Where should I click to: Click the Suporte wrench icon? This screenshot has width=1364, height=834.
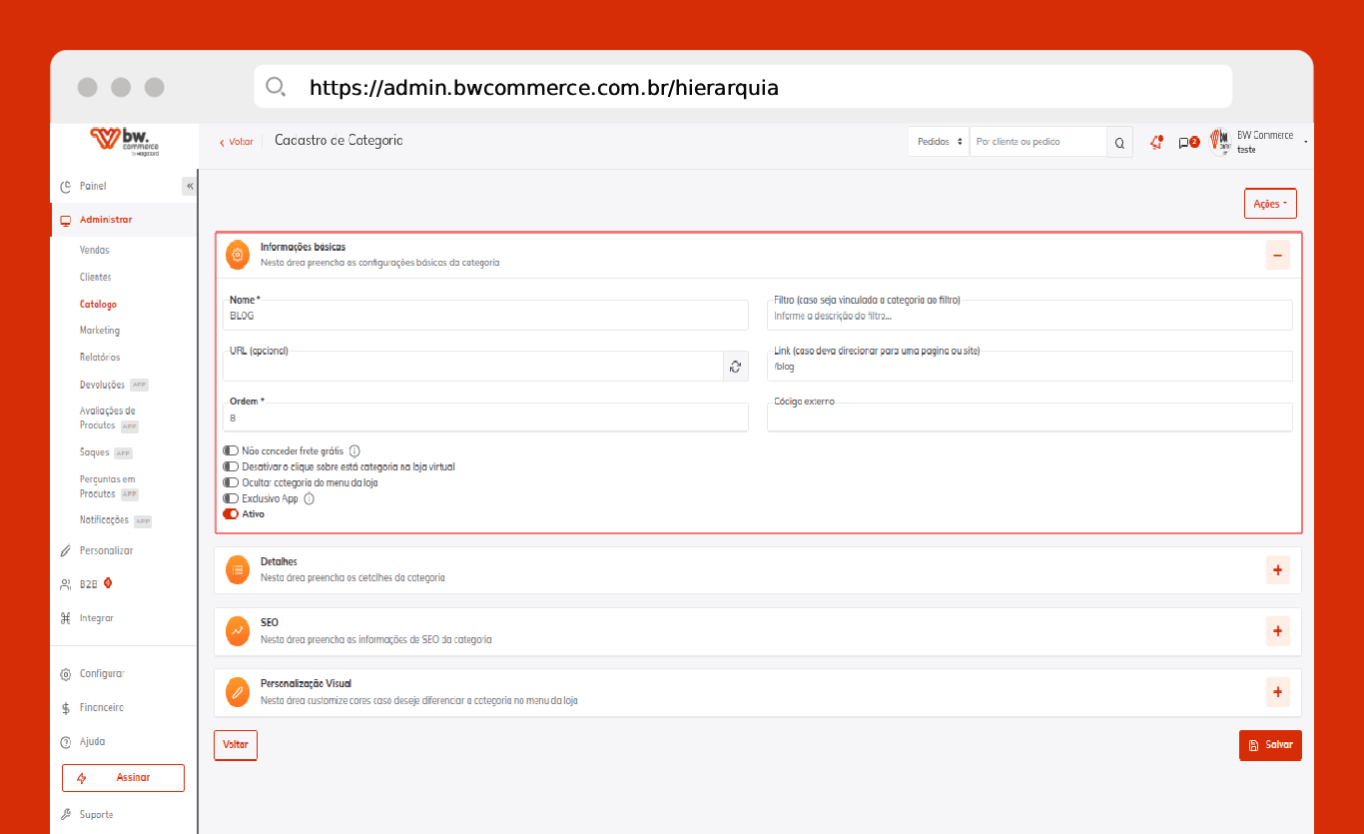(66, 814)
